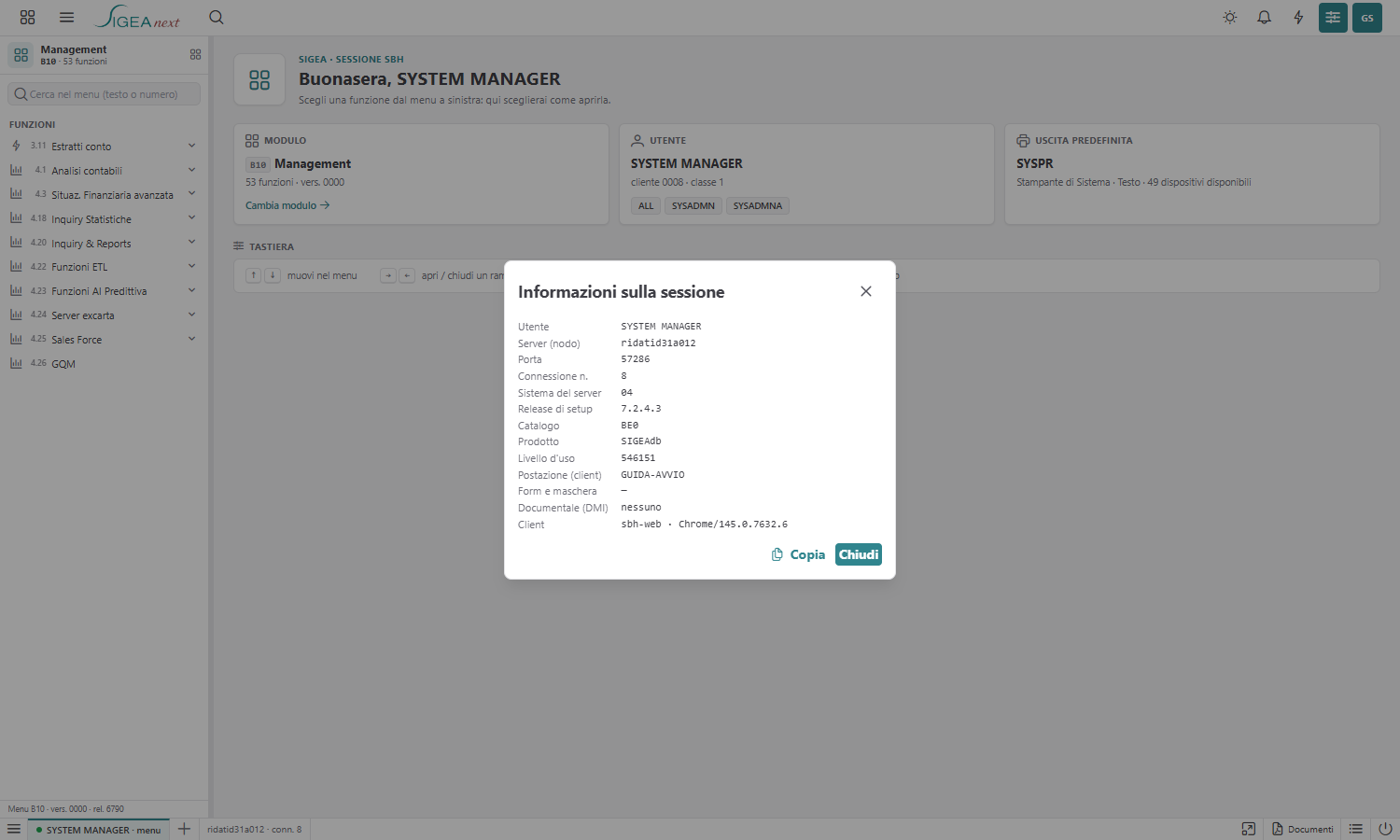The image size is (1400, 840).
Task: Click the power icon in the status bar
Action: pyautogui.click(x=1385, y=829)
